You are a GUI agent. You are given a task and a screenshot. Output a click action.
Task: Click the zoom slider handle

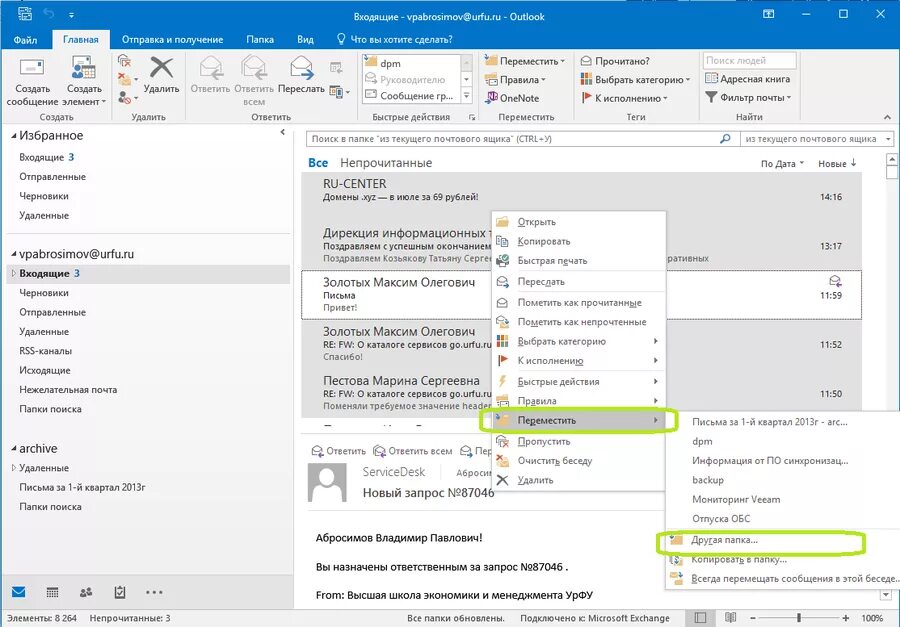(798, 618)
